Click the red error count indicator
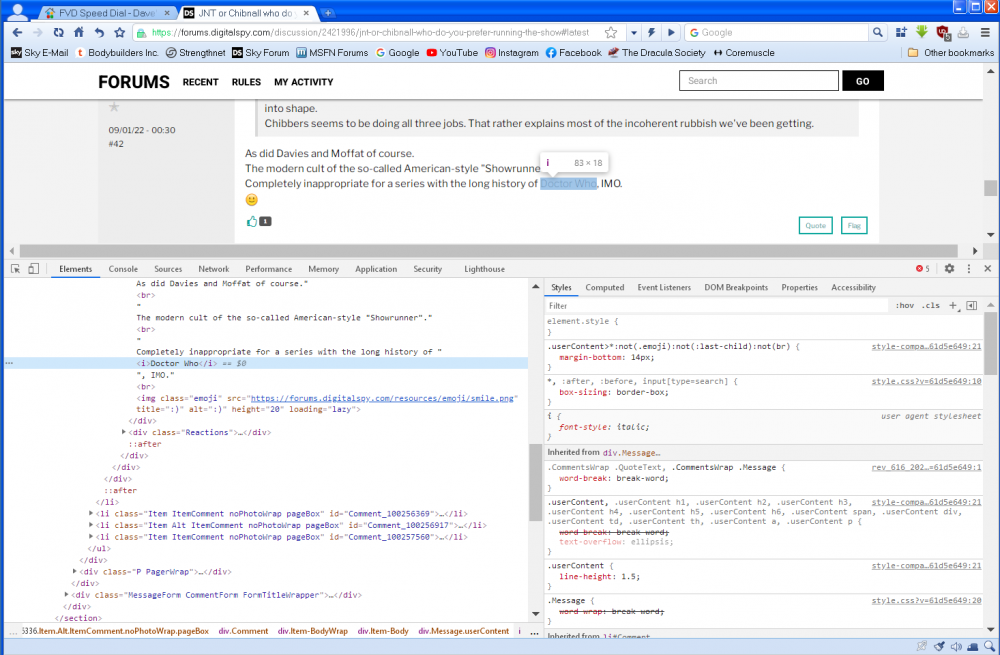 (x=922, y=269)
